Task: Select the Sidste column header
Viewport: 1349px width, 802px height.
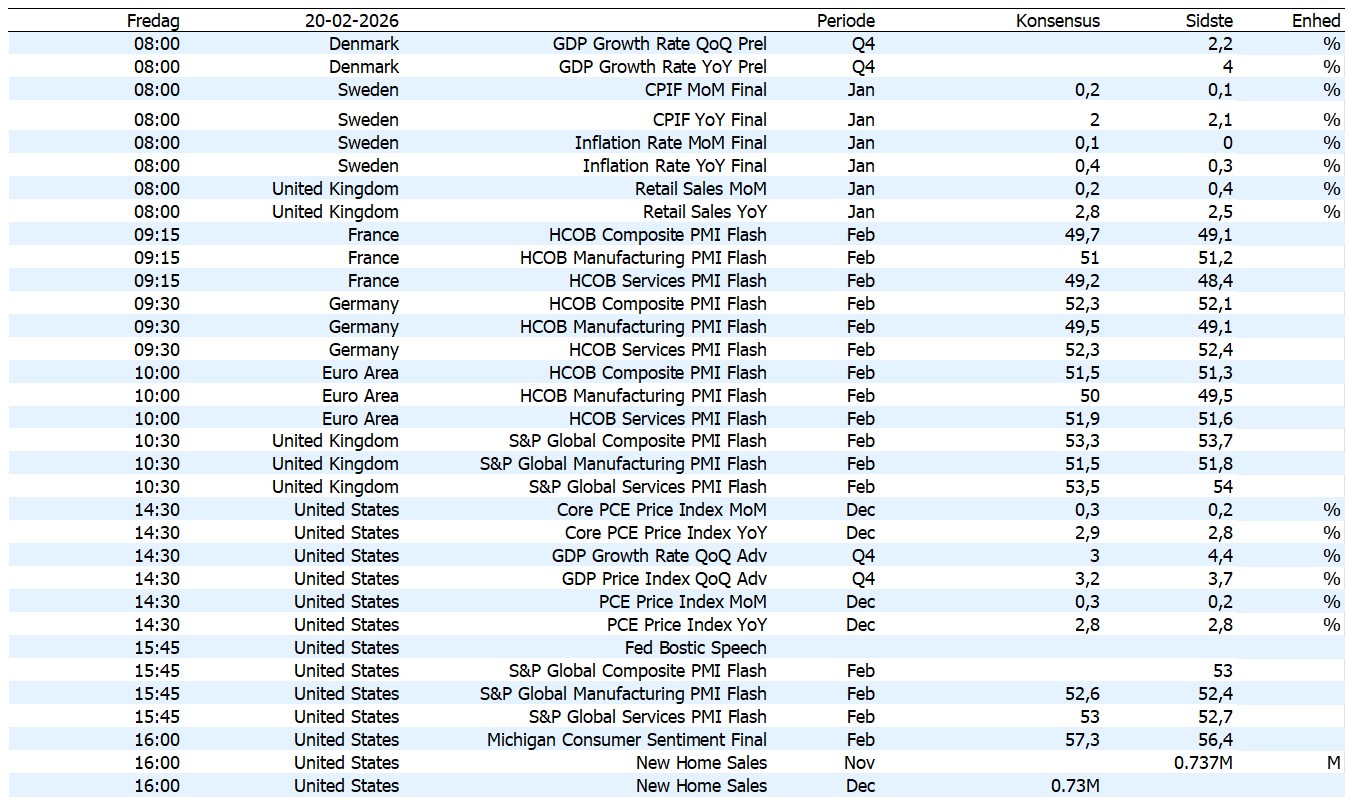Action: (1208, 21)
